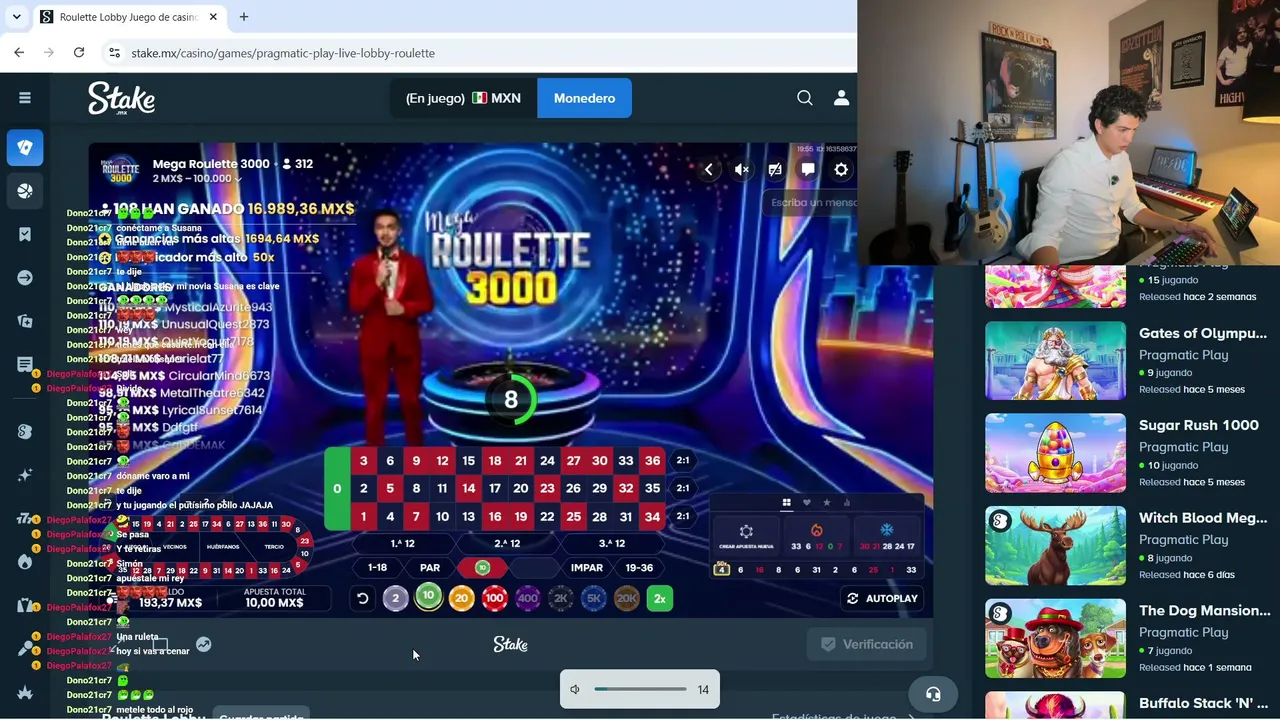Select the purple 400 chip
This screenshot has width=1280, height=720.
pyautogui.click(x=527, y=599)
